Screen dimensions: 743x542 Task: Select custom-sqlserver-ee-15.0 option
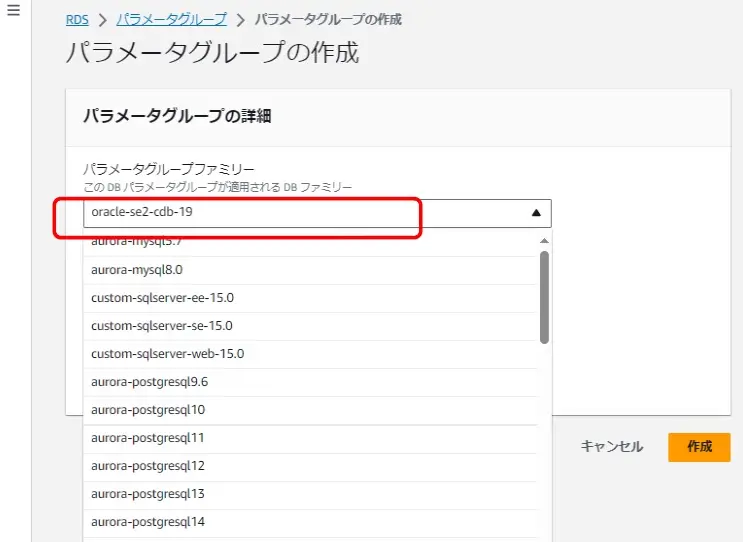click(162, 298)
